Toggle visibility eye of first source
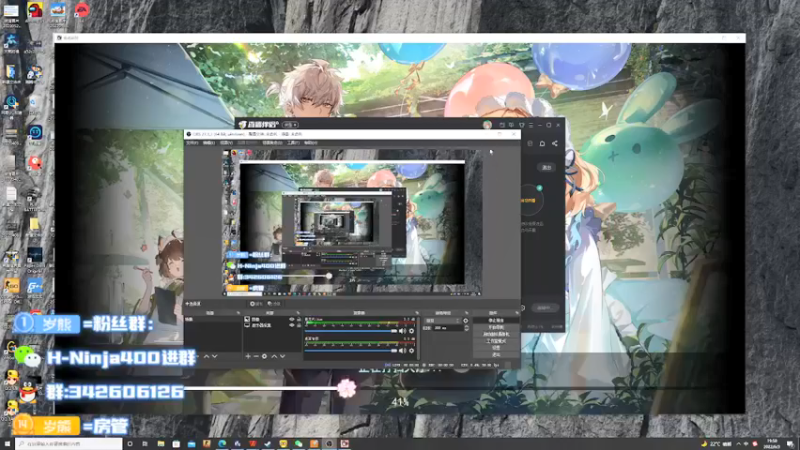This screenshot has width=800, height=450. coord(292,319)
